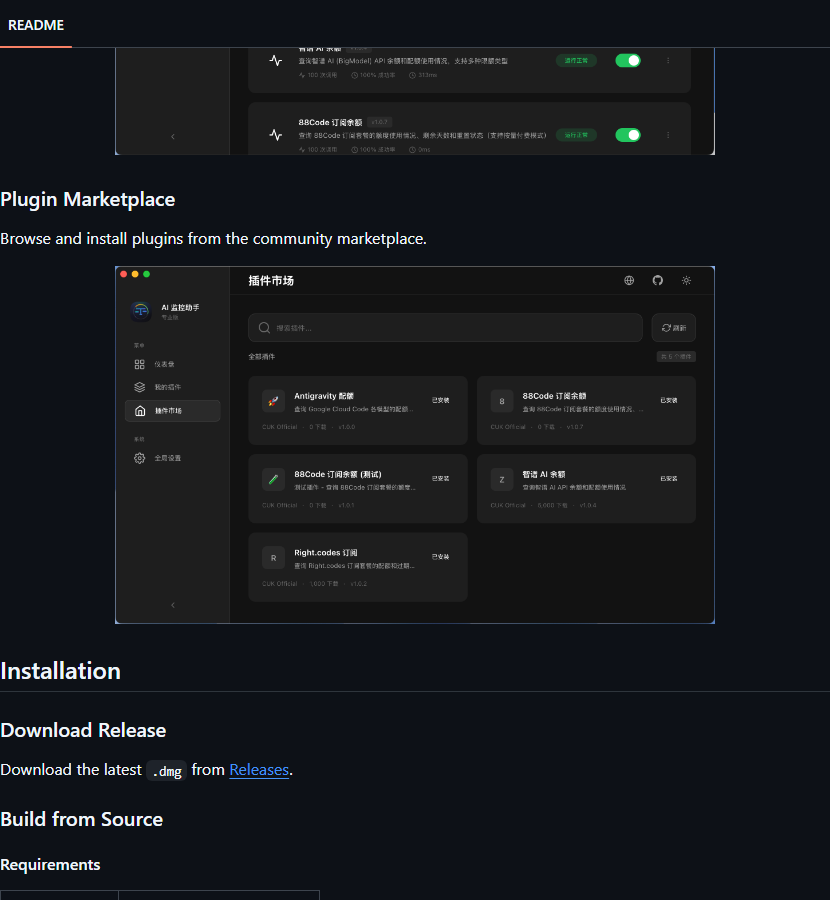
Task: Click the 刷新 refresh button
Action: coord(674,328)
